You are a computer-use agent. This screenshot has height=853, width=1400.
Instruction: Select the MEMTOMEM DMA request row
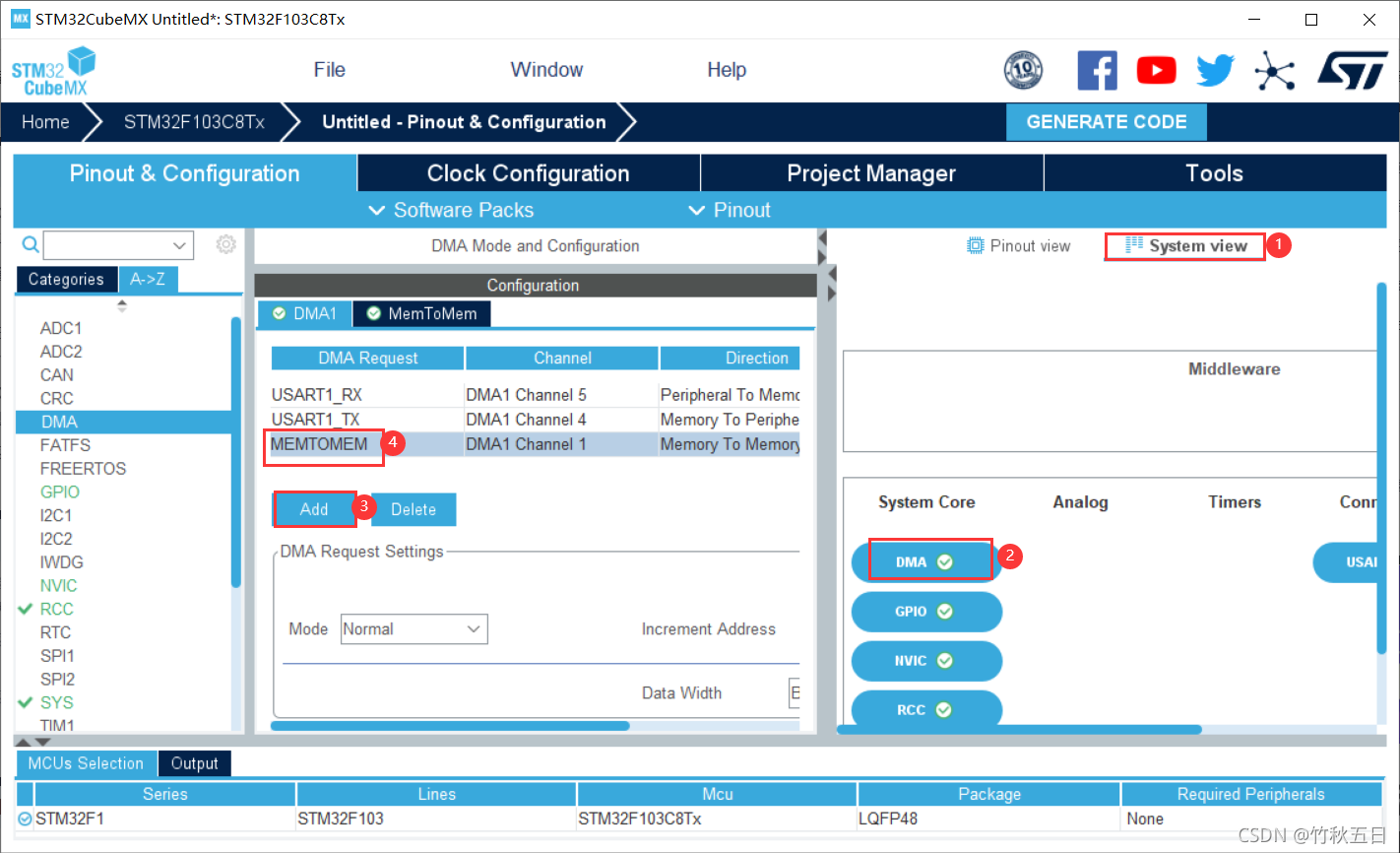pos(536,444)
